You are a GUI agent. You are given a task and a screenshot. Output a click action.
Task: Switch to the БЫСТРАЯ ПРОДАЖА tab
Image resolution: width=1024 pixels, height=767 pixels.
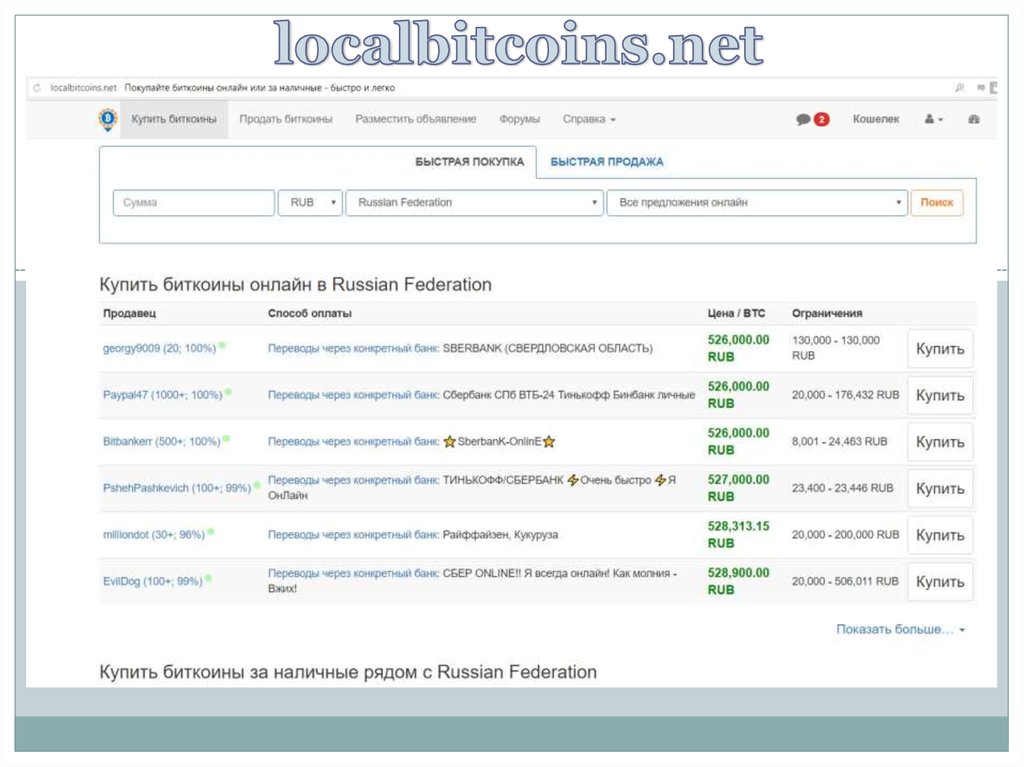(x=607, y=162)
